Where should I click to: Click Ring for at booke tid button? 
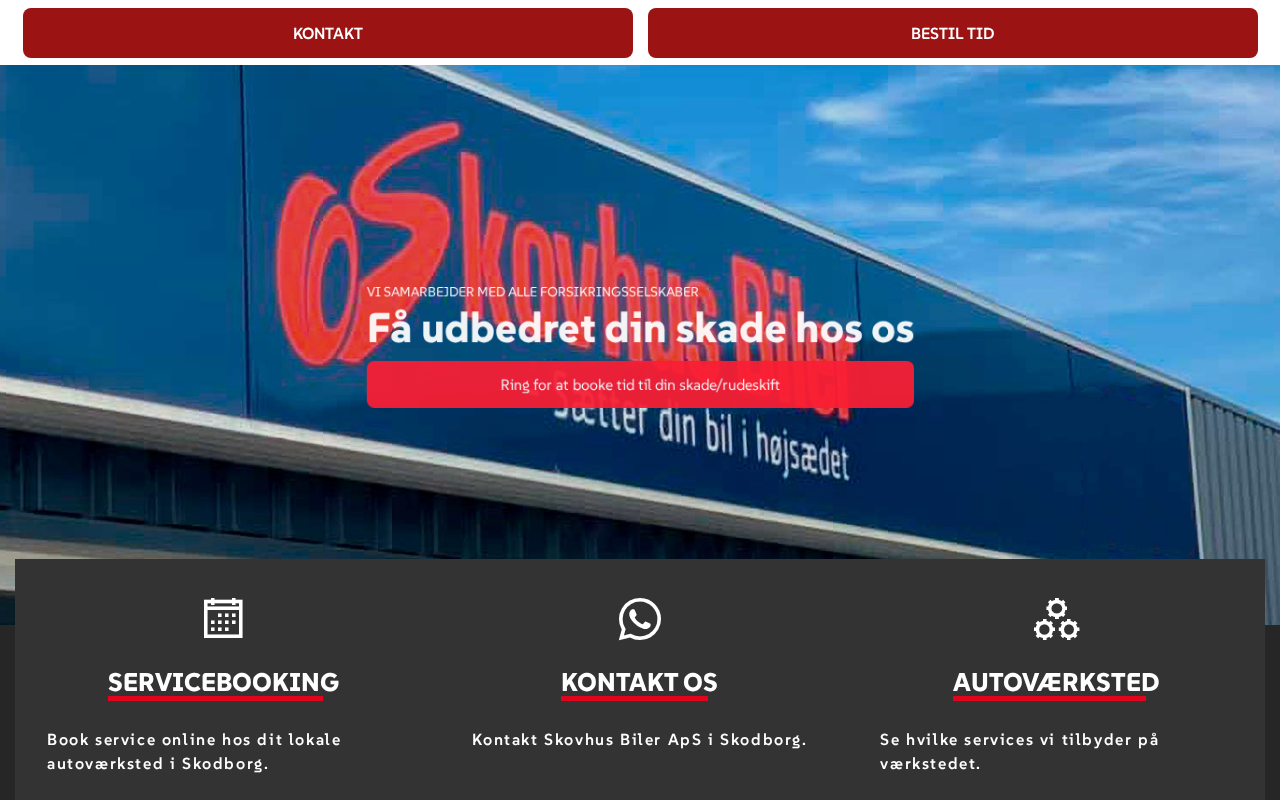(x=640, y=385)
